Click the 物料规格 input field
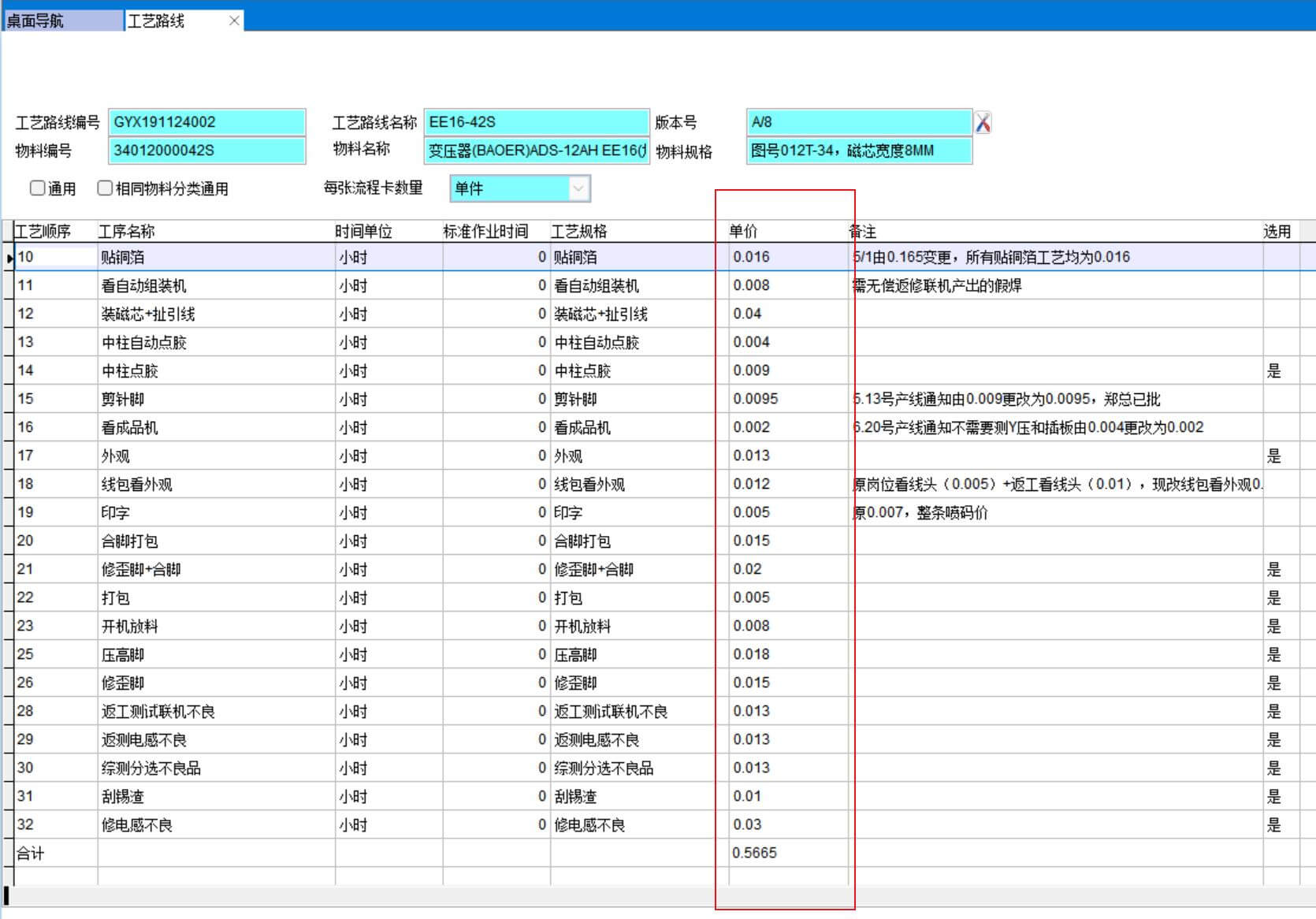The width and height of the screenshot is (1316, 919). tap(859, 151)
